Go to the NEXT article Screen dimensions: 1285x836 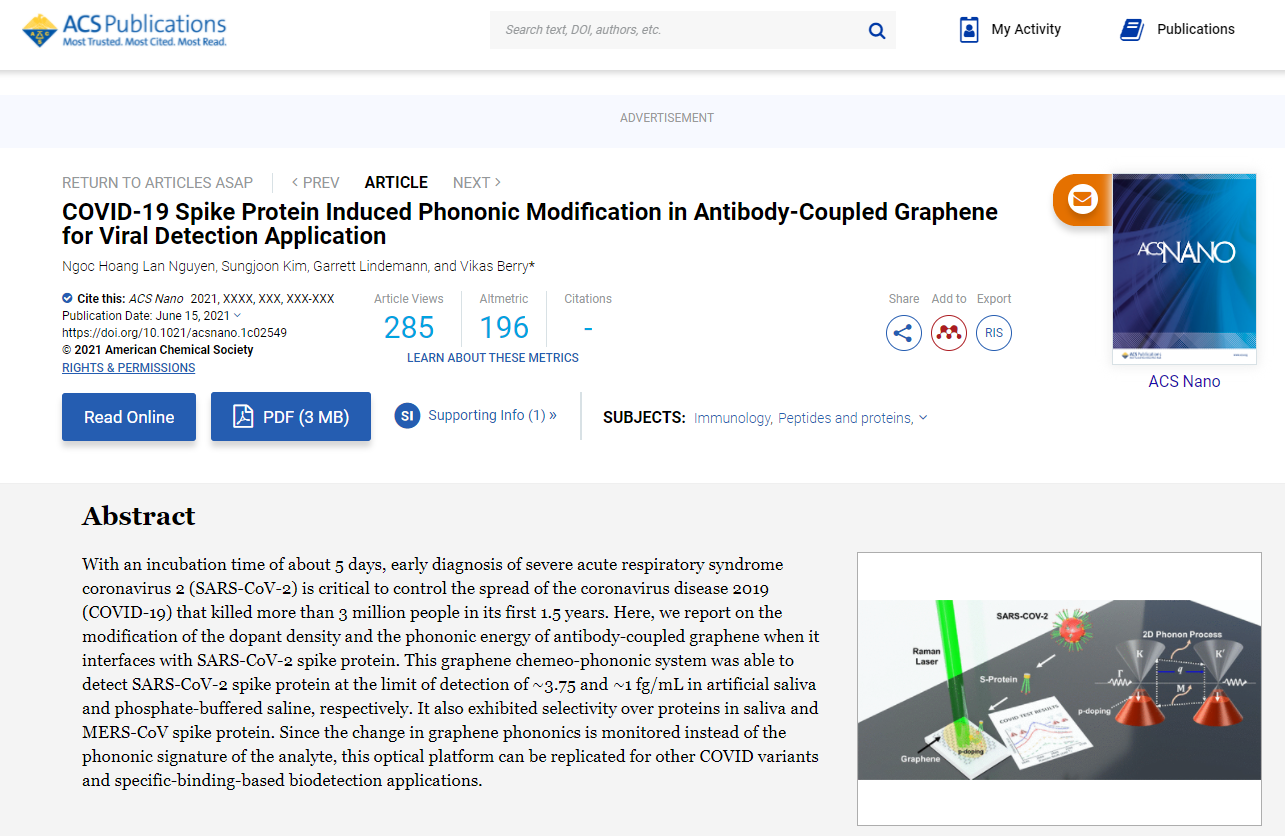[x=477, y=182]
